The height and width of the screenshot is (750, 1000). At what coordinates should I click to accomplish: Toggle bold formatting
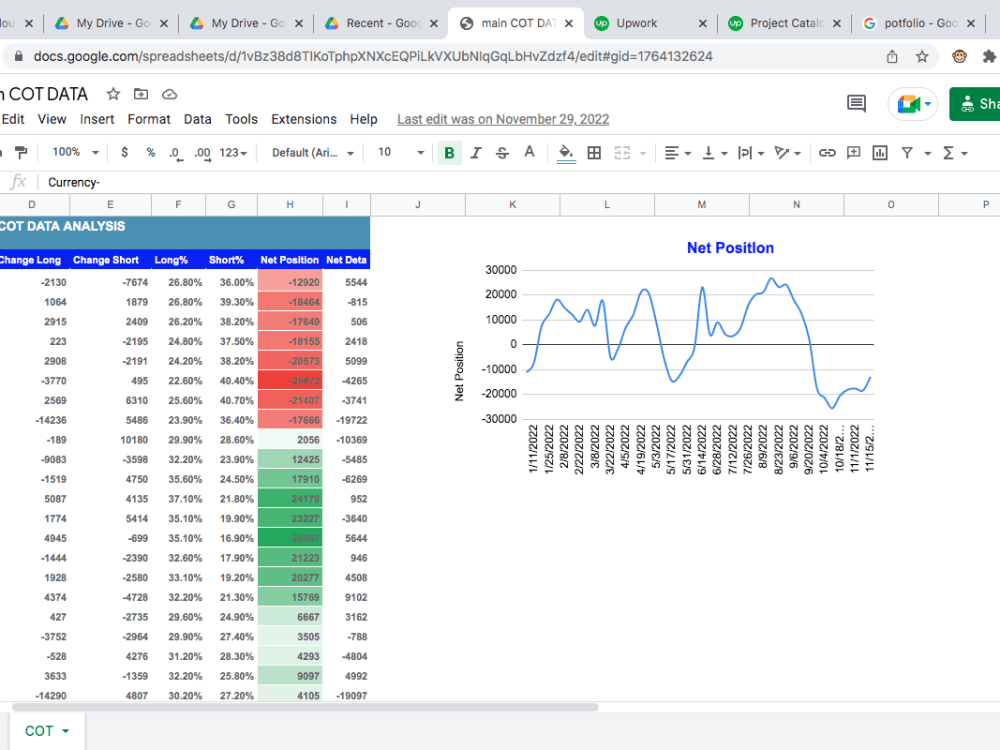click(x=449, y=152)
